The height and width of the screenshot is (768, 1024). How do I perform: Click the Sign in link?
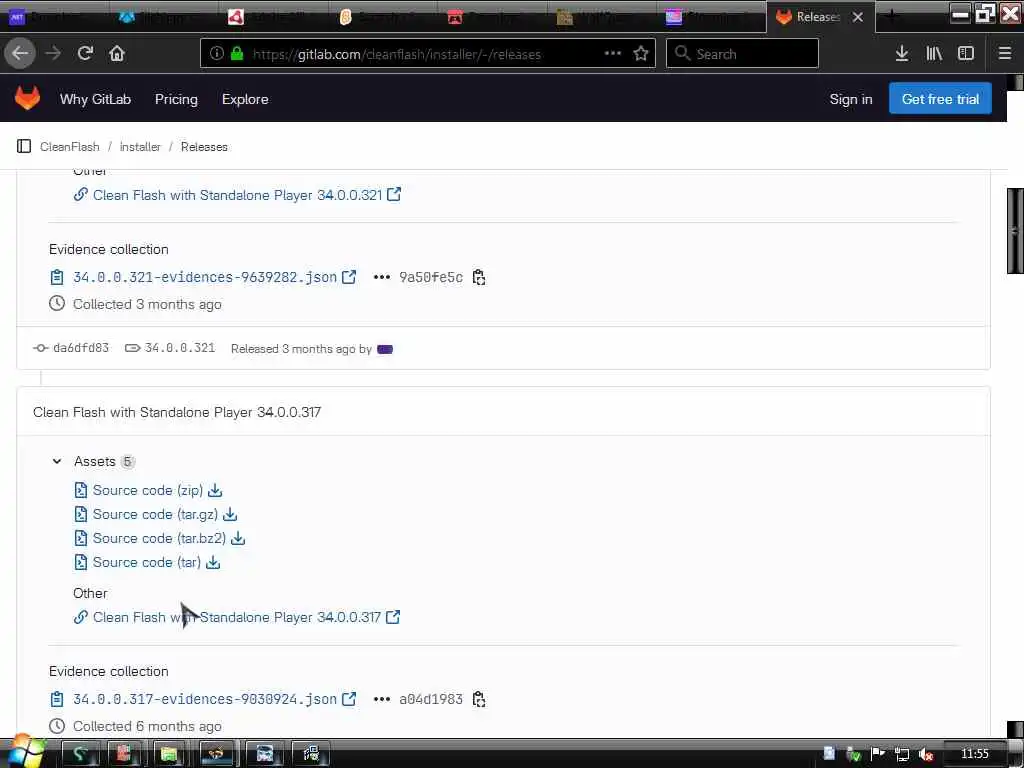[x=850, y=99]
